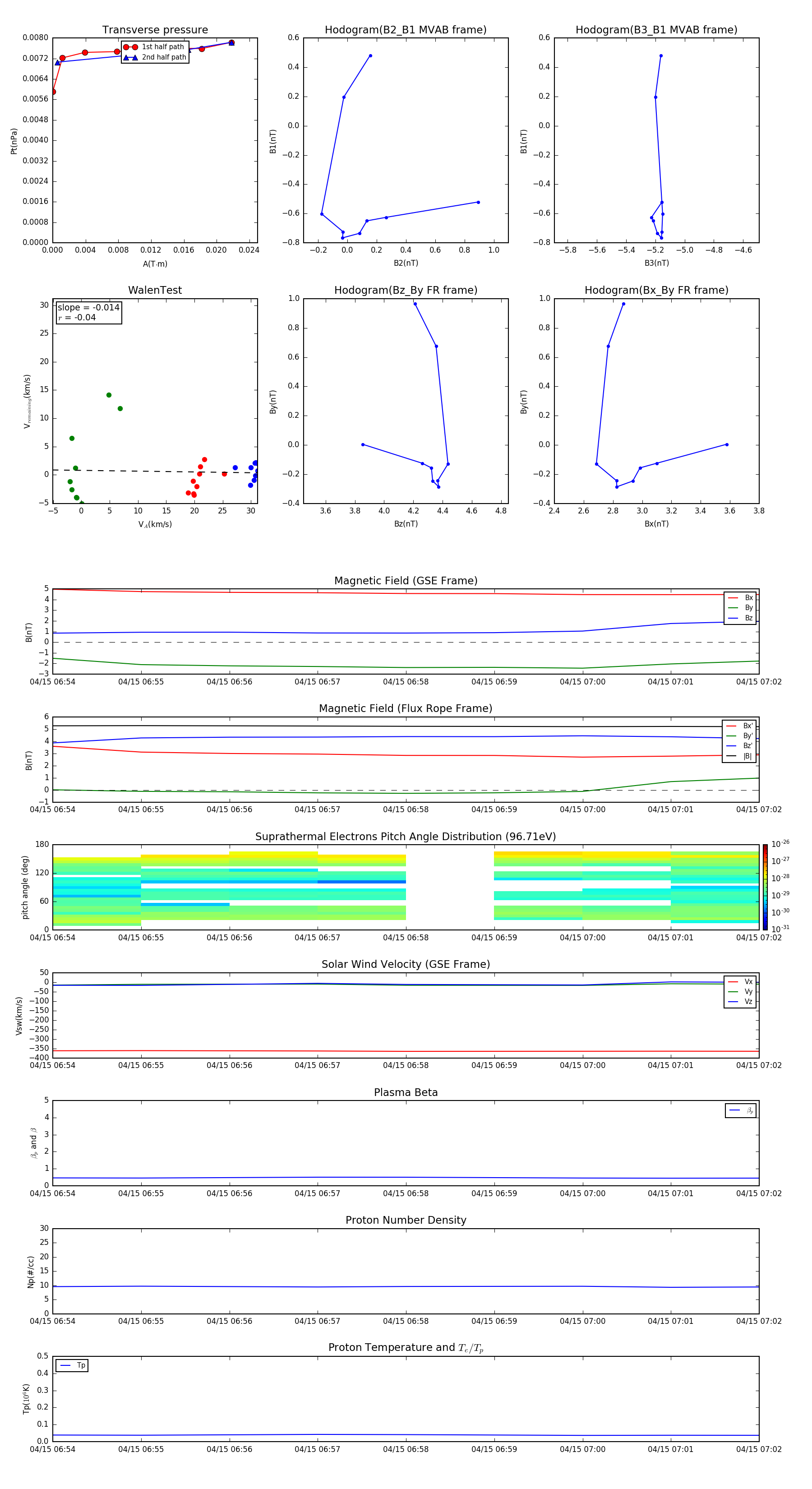
Task: Click the "B2(nT)" x-axis label
Action: [x=406, y=263]
